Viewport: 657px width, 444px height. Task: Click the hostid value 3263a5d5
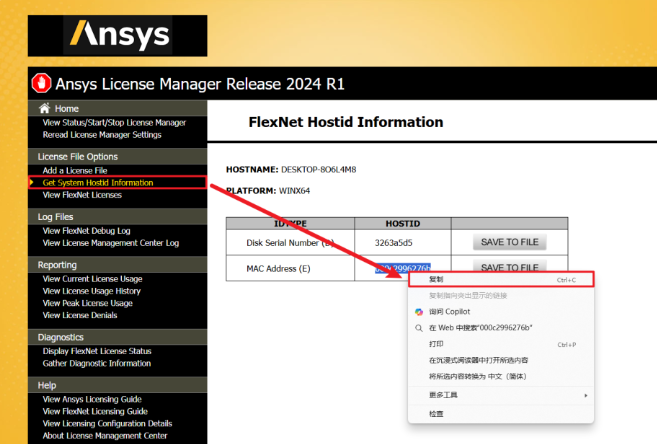click(393, 243)
